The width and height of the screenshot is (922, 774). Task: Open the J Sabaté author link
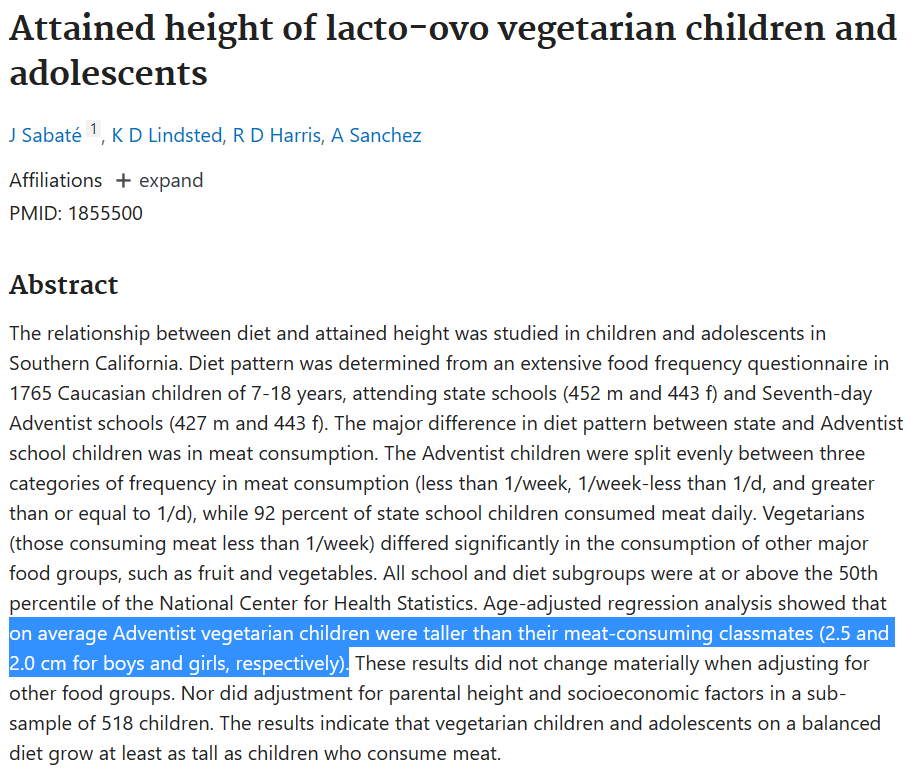(x=46, y=135)
